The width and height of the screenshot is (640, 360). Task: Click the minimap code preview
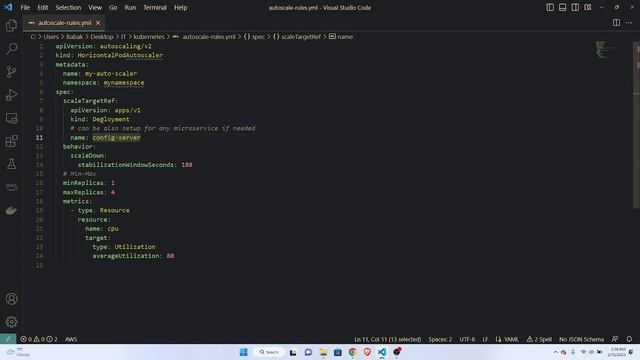coord(604,50)
